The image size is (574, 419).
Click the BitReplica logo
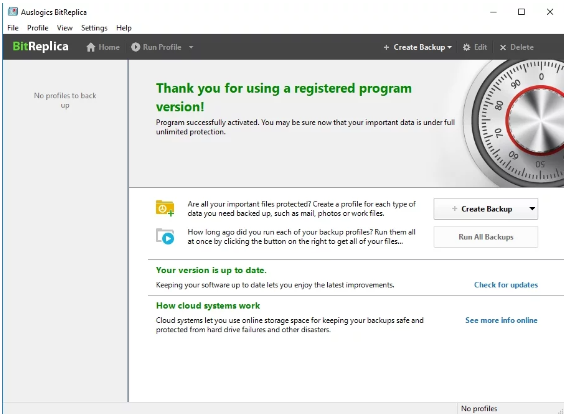[41, 46]
